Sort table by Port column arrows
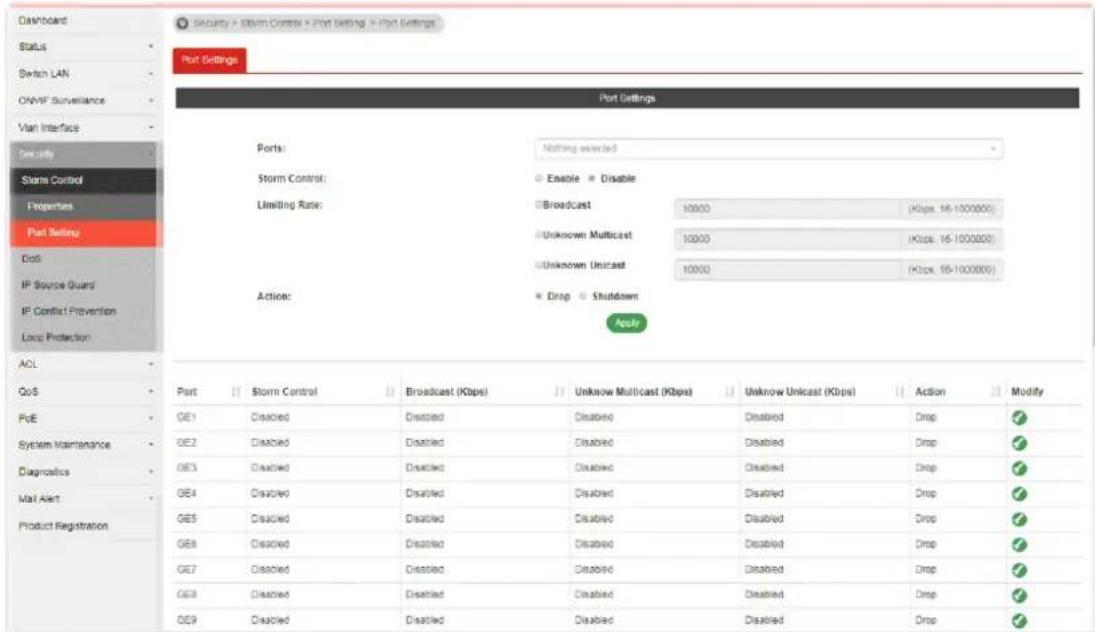The height and width of the screenshot is (632, 1095). (235, 392)
